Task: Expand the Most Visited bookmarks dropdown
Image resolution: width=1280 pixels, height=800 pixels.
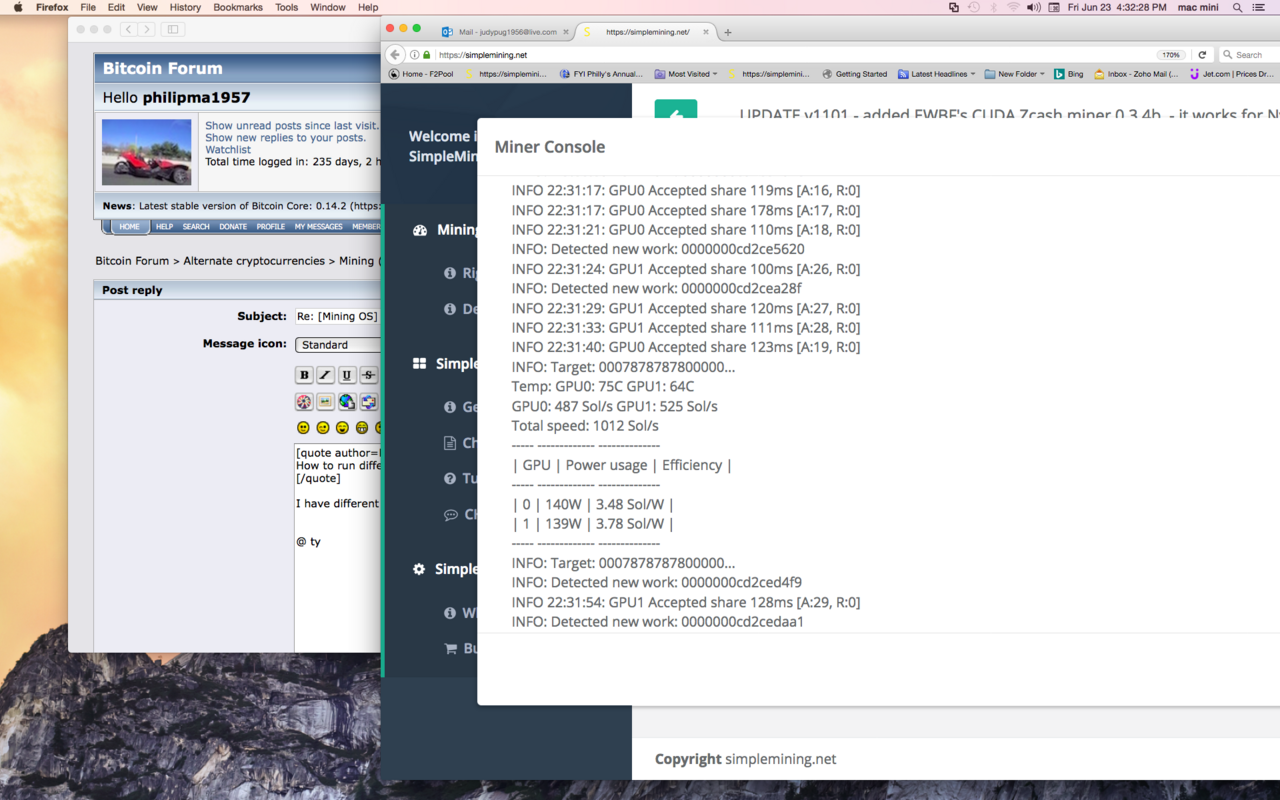Action: tap(686, 74)
